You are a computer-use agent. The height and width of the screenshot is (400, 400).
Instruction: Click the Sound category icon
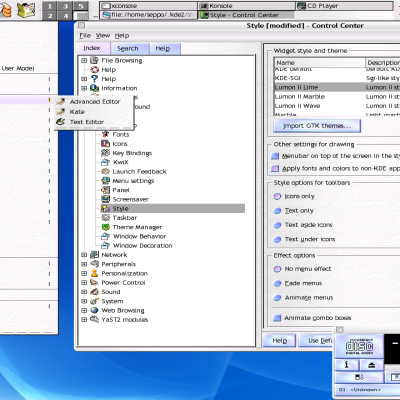[x=95, y=292]
